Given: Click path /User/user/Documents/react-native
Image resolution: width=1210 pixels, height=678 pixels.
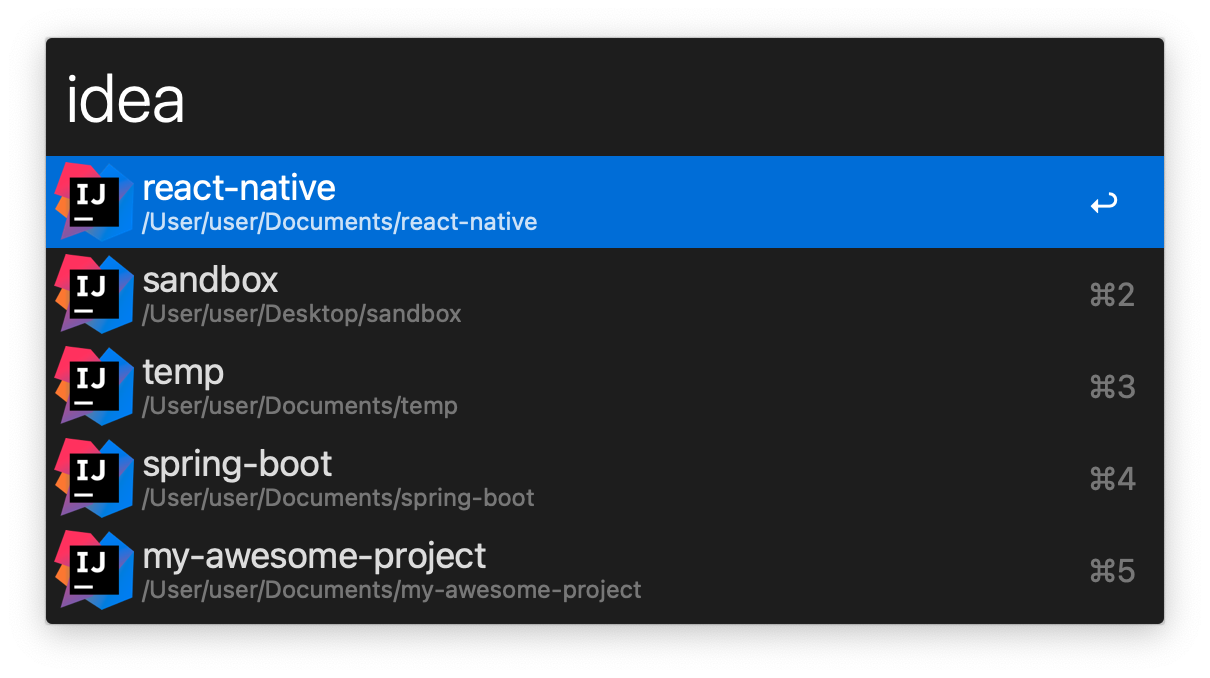Looking at the screenshot, I should tap(340, 222).
